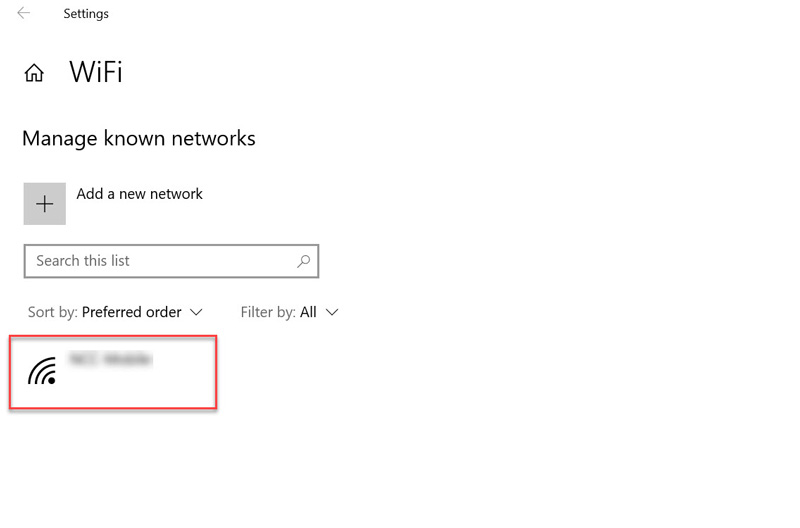Image resolution: width=800 pixels, height=528 pixels.
Task: Click the back arrow beside Settings
Action: pyautogui.click(x=24, y=13)
